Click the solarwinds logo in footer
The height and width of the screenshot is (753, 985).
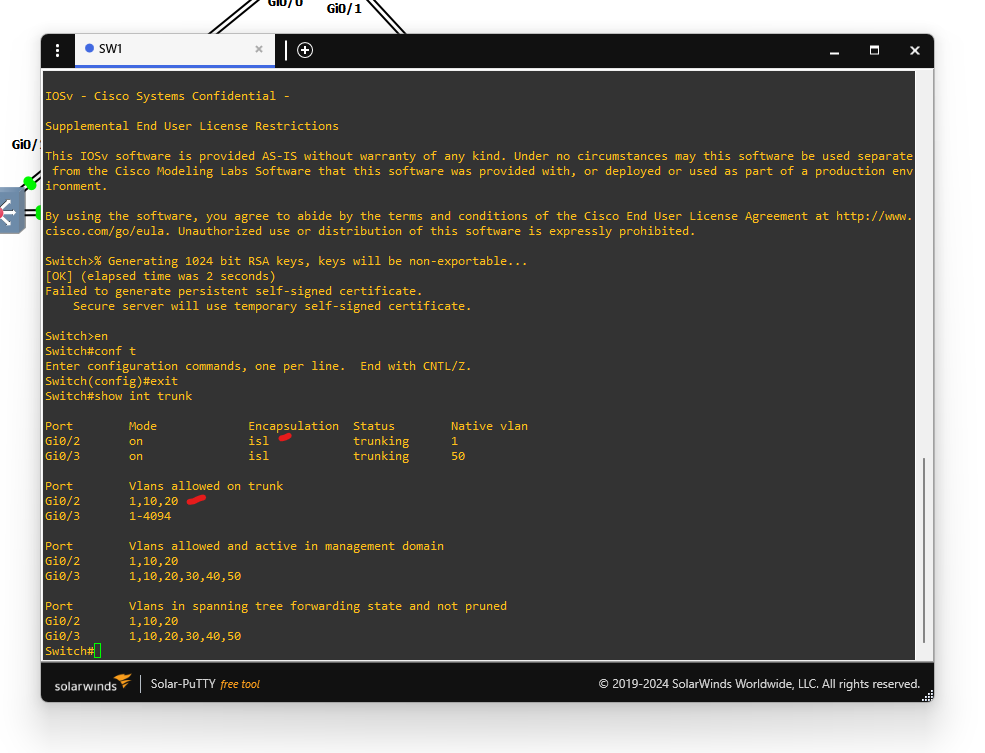[x=93, y=683]
